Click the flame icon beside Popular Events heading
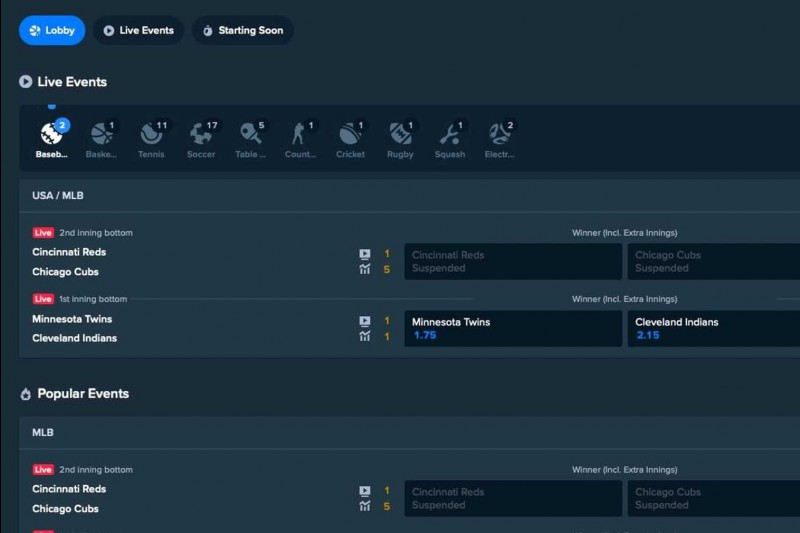Screen dimensions: 800x533 26,394
